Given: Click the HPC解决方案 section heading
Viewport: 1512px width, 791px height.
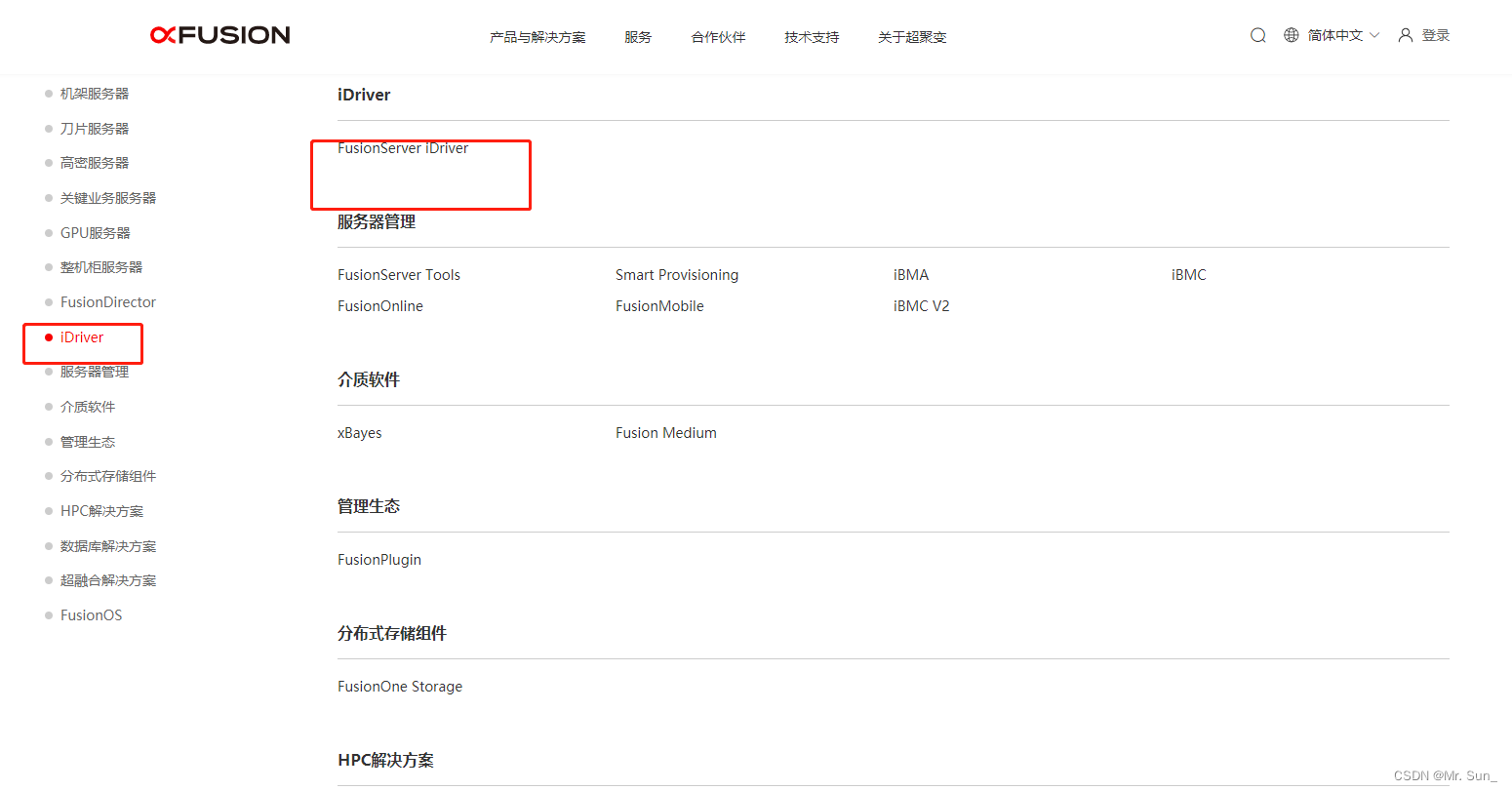Looking at the screenshot, I should point(386,761).
